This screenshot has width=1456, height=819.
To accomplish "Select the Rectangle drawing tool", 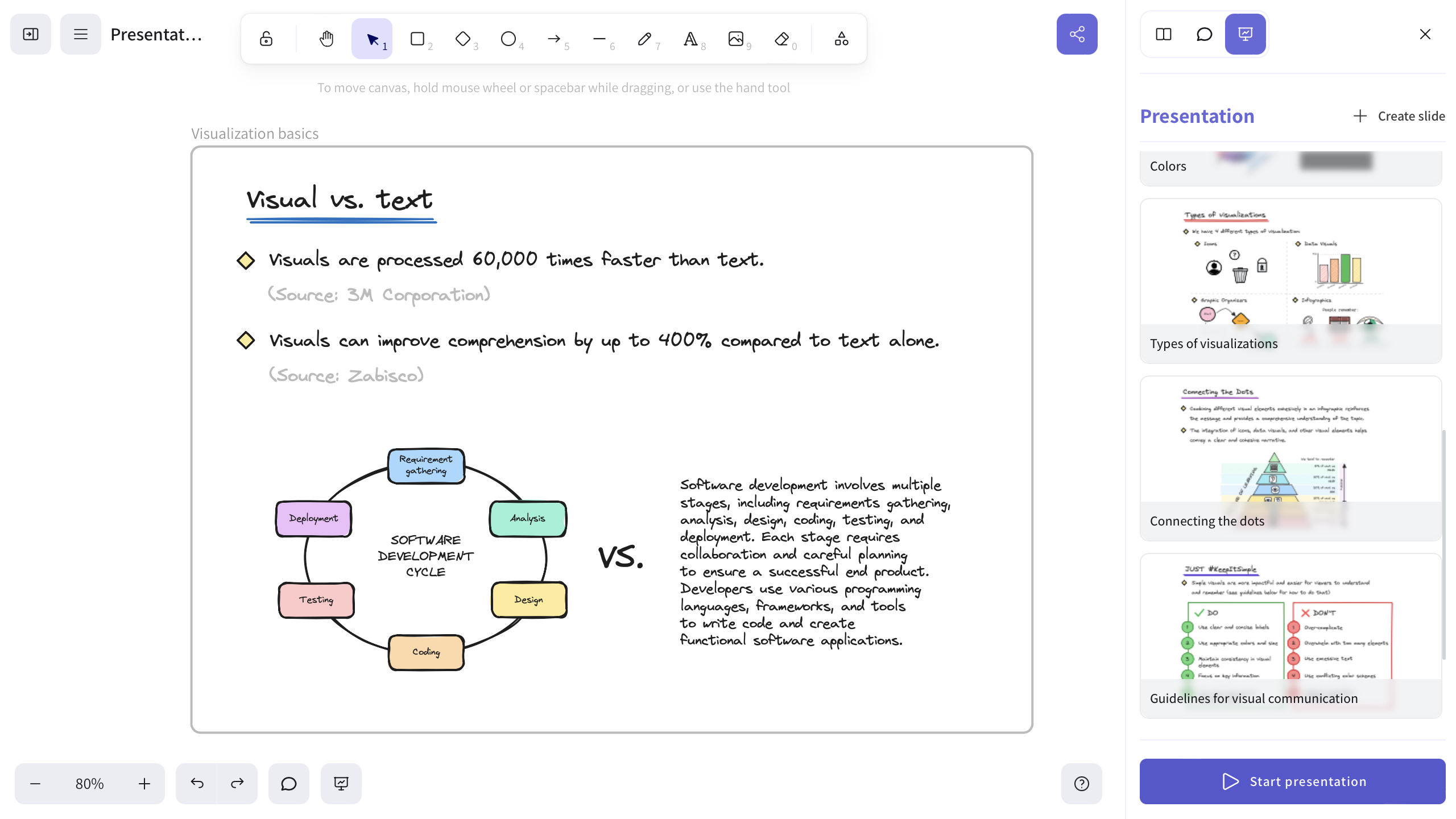I will 418,38.
